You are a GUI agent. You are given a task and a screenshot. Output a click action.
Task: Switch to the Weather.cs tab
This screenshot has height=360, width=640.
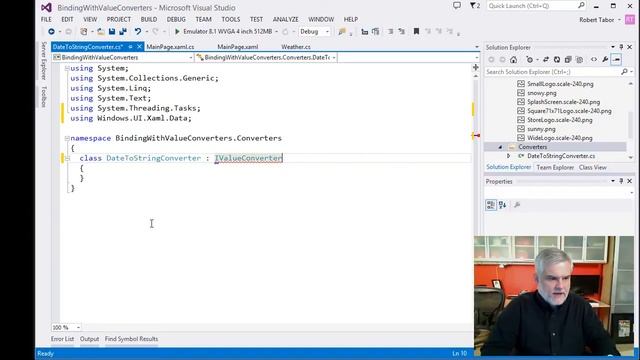(x=296, y=47)
